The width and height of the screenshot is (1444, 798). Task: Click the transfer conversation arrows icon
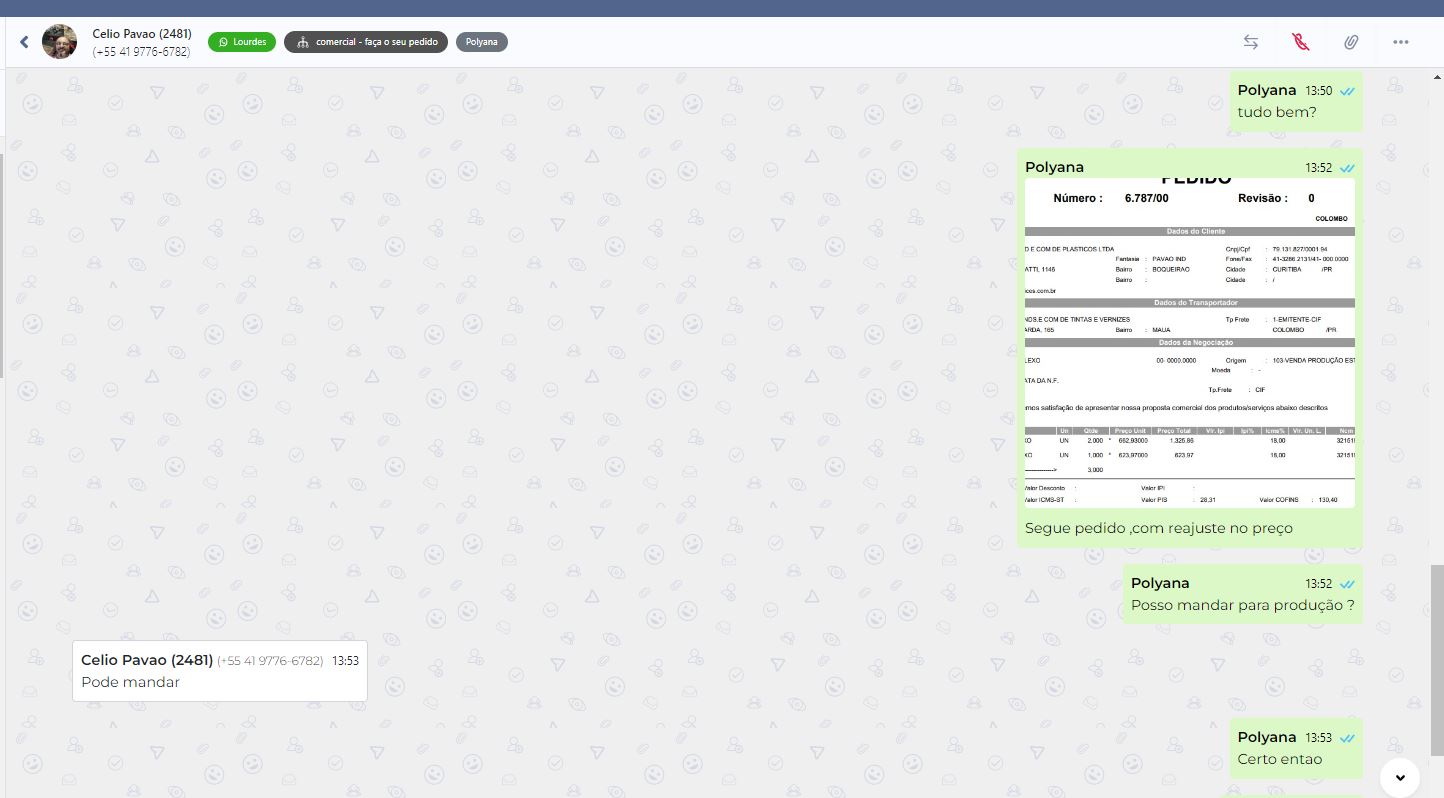point(1250,42)
